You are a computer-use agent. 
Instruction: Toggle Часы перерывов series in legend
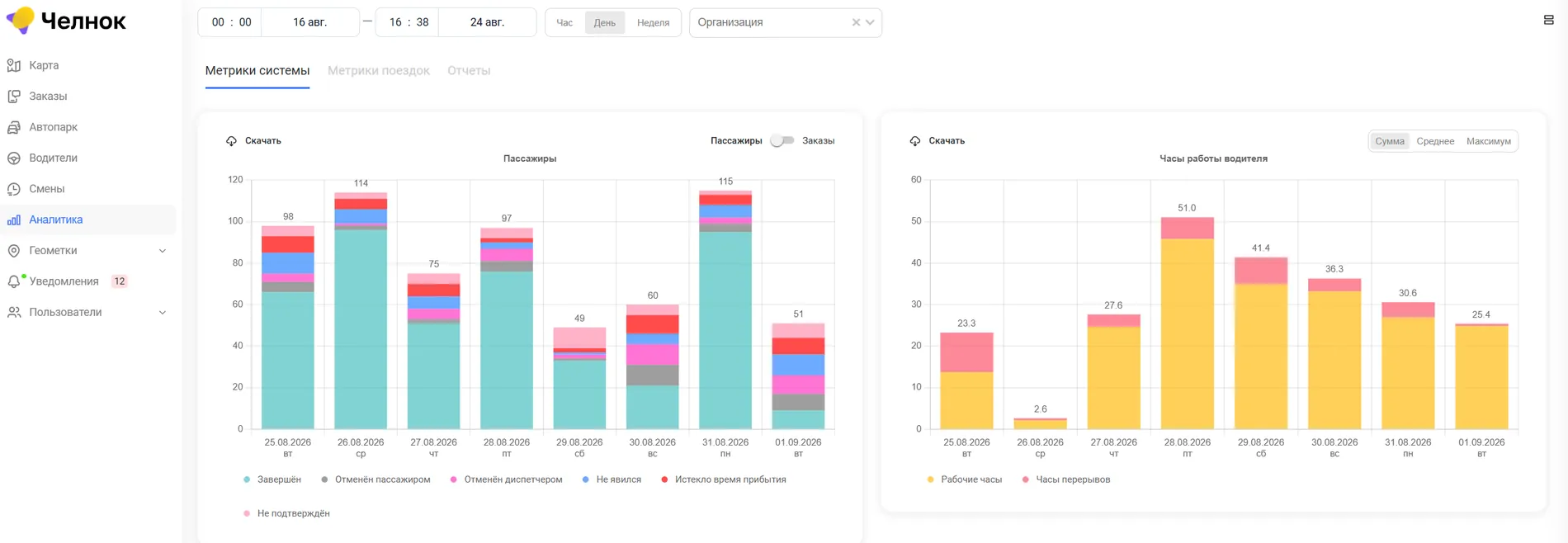(x=1065, y=479)
